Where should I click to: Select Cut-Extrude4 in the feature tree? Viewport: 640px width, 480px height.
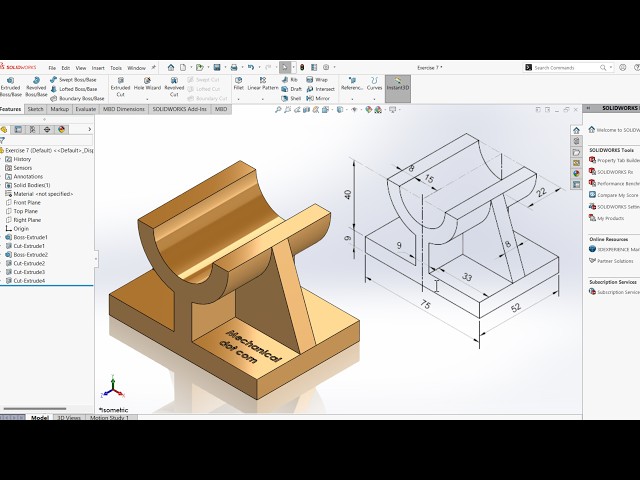[x=25, y=281]
